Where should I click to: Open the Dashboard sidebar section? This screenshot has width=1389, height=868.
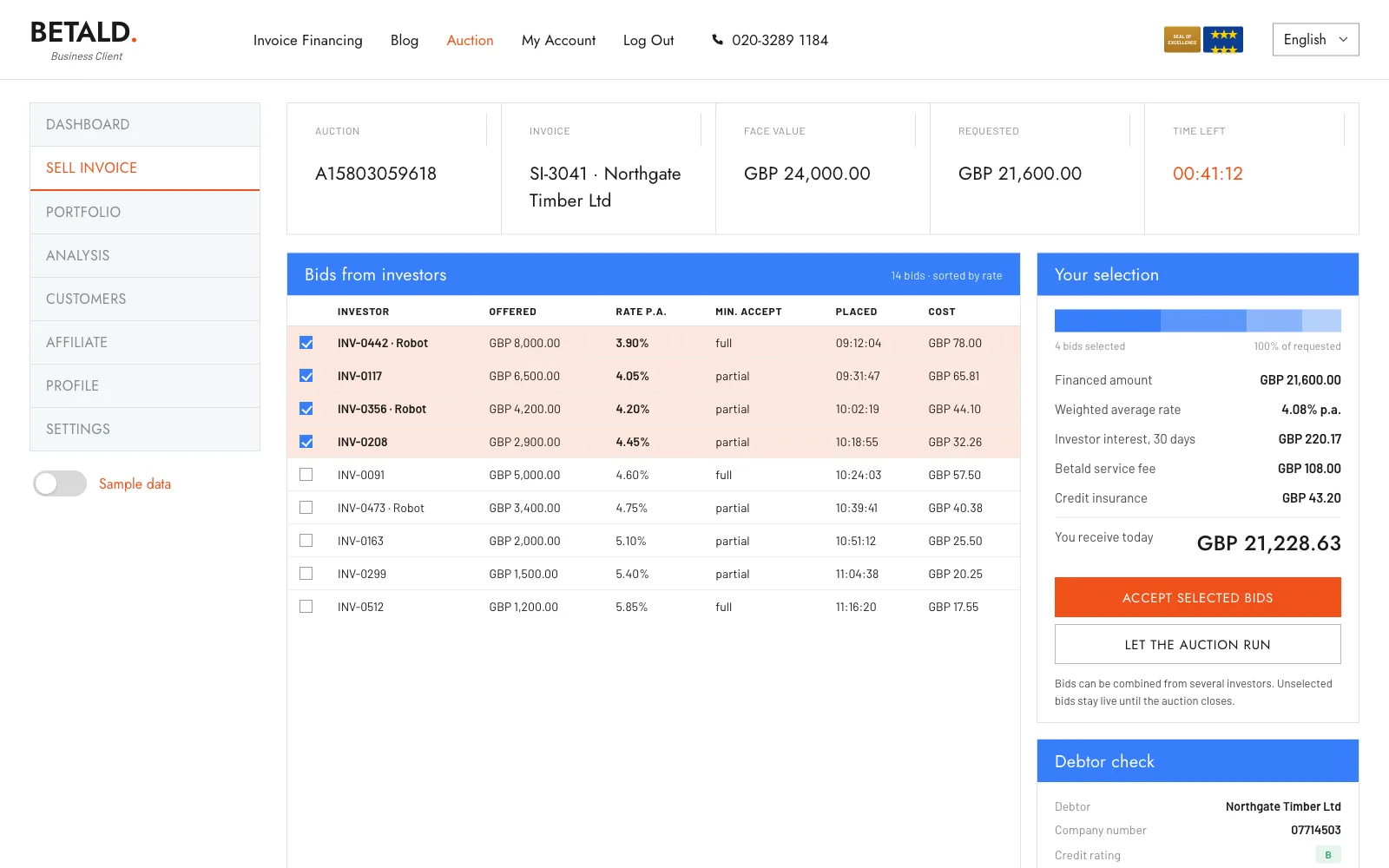[145, 125]
